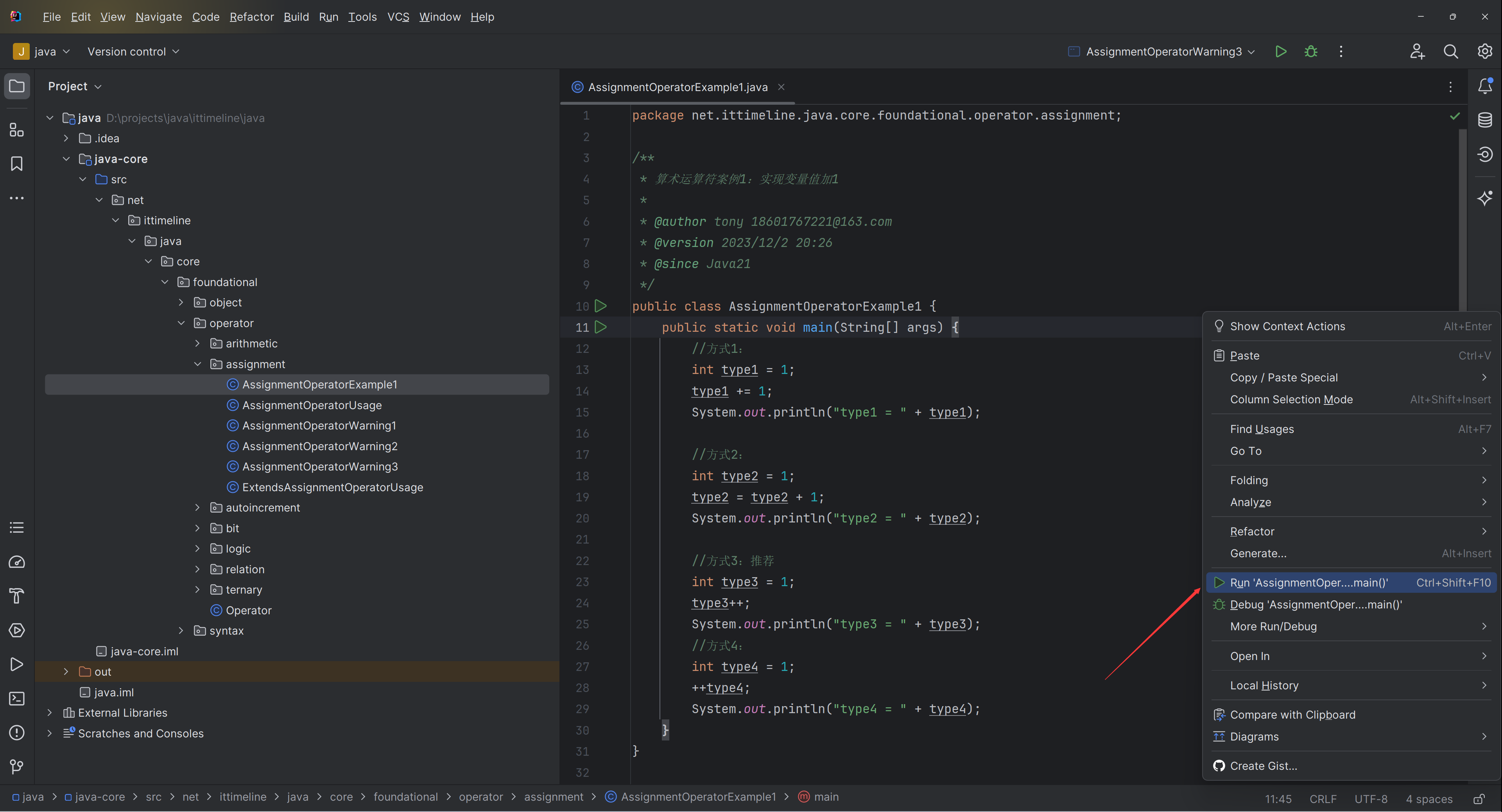Select Compare with Clipboard menu item
Viewport: 1502px width, 812px height.
coord(1351,715)
